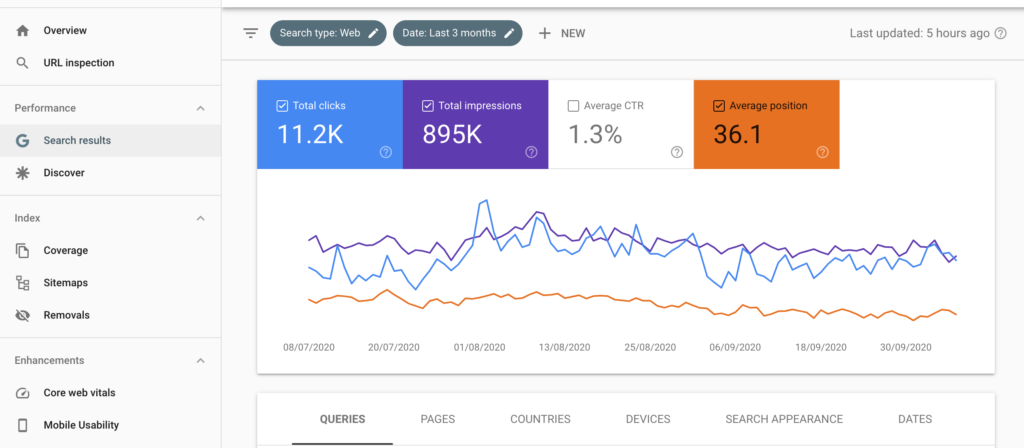Image resolution: width=1024 pixels, height=448 pixels.
Task: Open Mobile Usability report
Action: tap(81, 425)
